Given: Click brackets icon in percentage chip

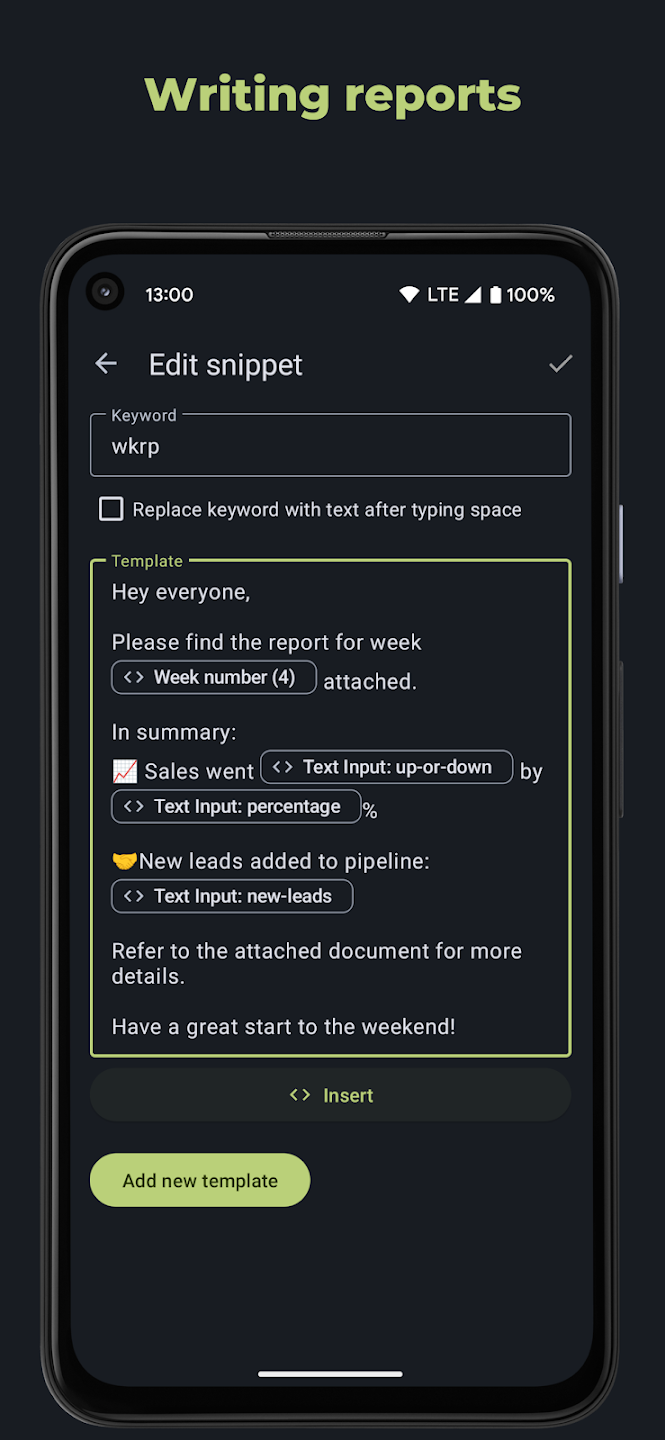Looking at the screenshot, I should click(x=134, y=806).
